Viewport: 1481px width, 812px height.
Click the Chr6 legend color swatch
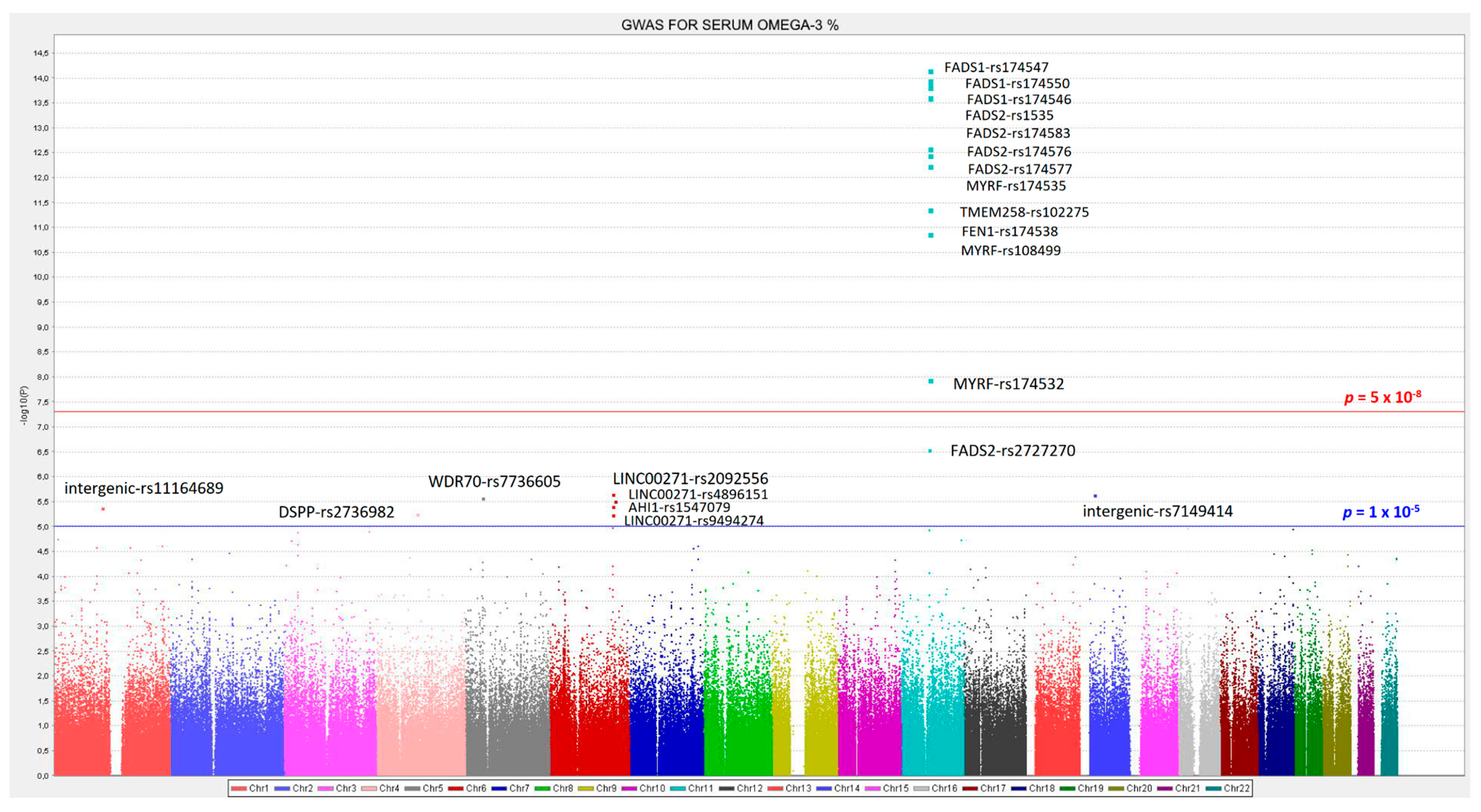(457, 789)
